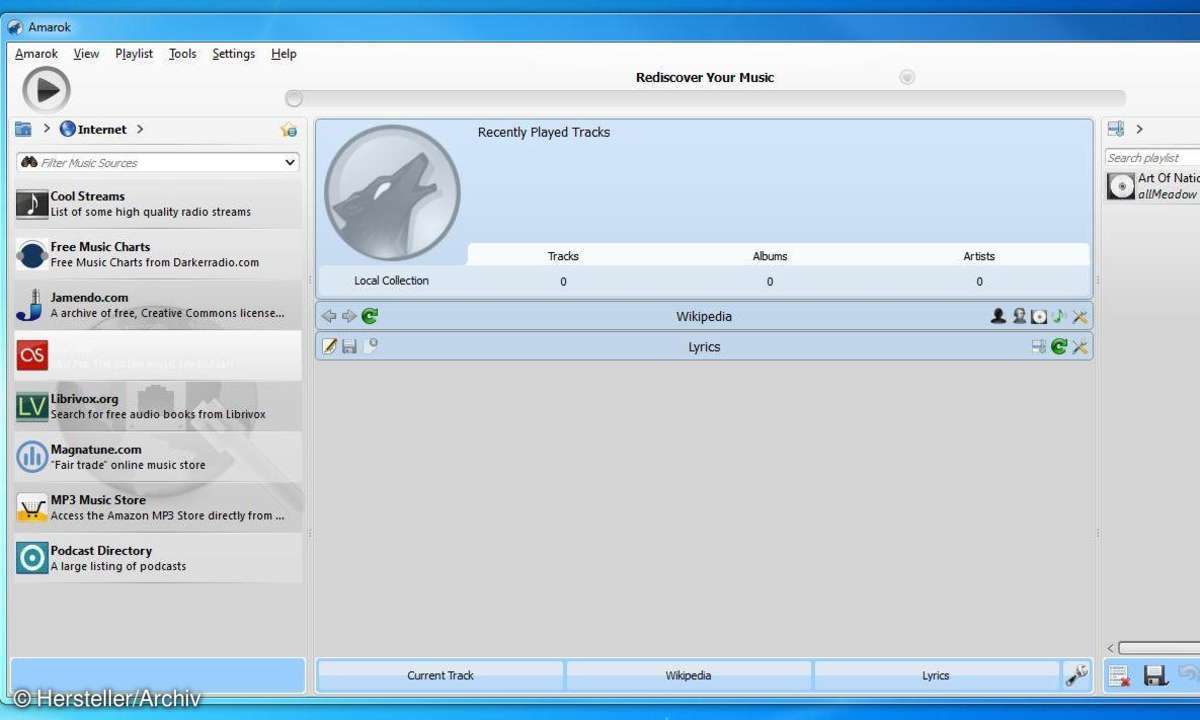Switch to Lyrics applet tab at bottom

(x=936, y=676)
